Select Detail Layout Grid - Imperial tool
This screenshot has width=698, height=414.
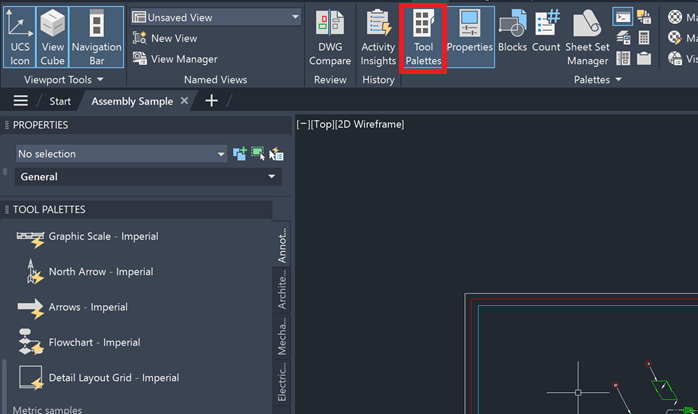[99, 377]
